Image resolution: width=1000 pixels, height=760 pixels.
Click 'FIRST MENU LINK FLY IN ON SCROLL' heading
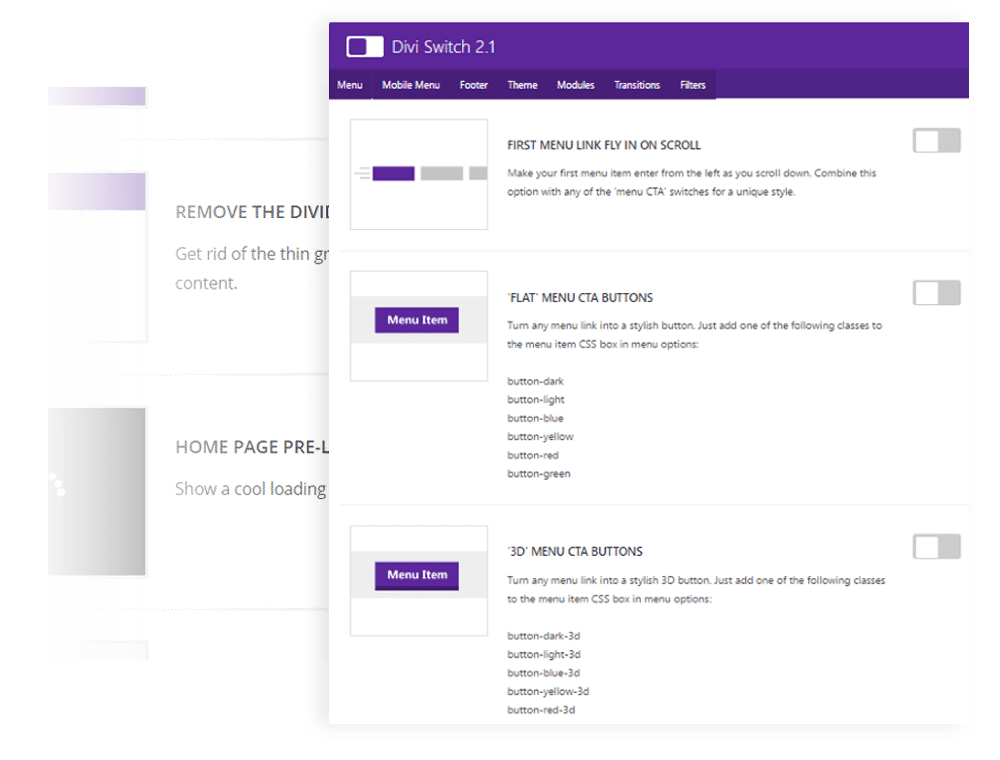[604, 145]
